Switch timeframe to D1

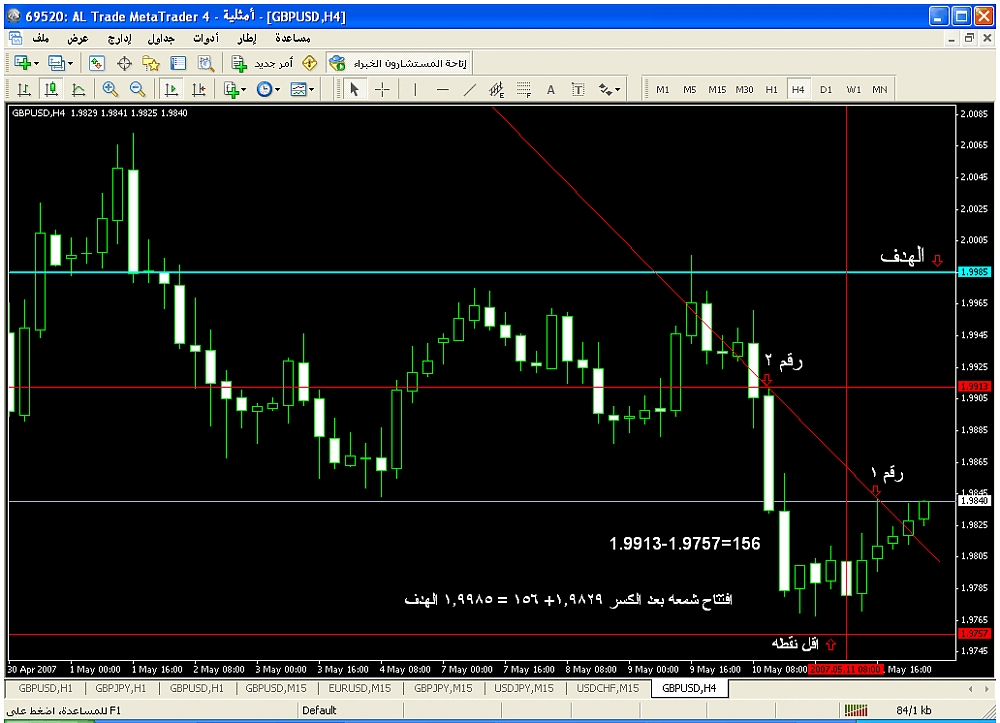click(x=826, y=89)
